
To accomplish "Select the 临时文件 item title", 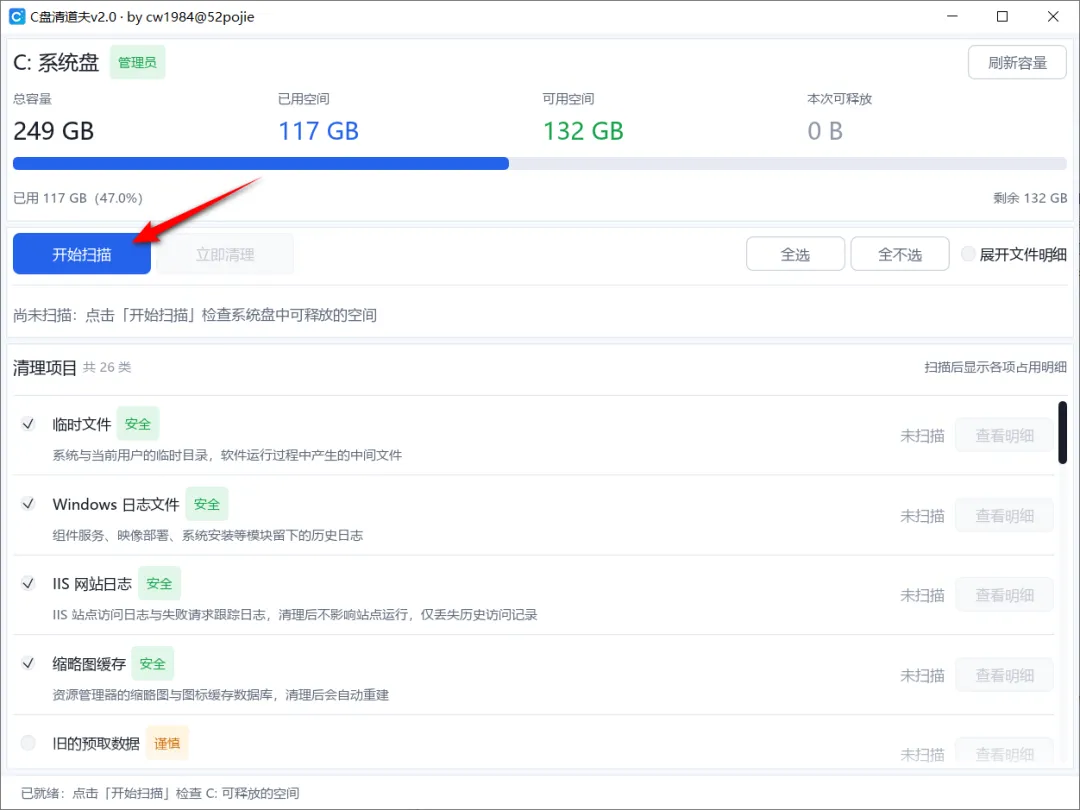I will (82, 424).
